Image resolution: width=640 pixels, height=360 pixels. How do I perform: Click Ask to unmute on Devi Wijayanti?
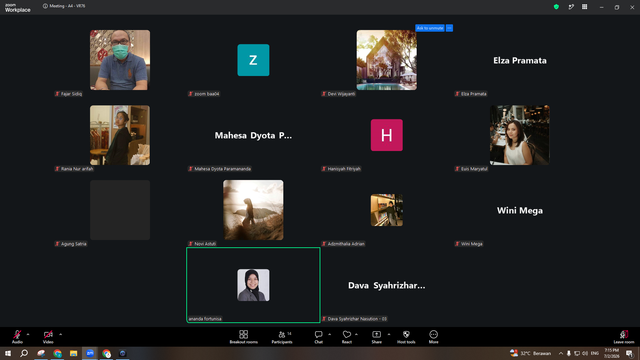[430, 28]
